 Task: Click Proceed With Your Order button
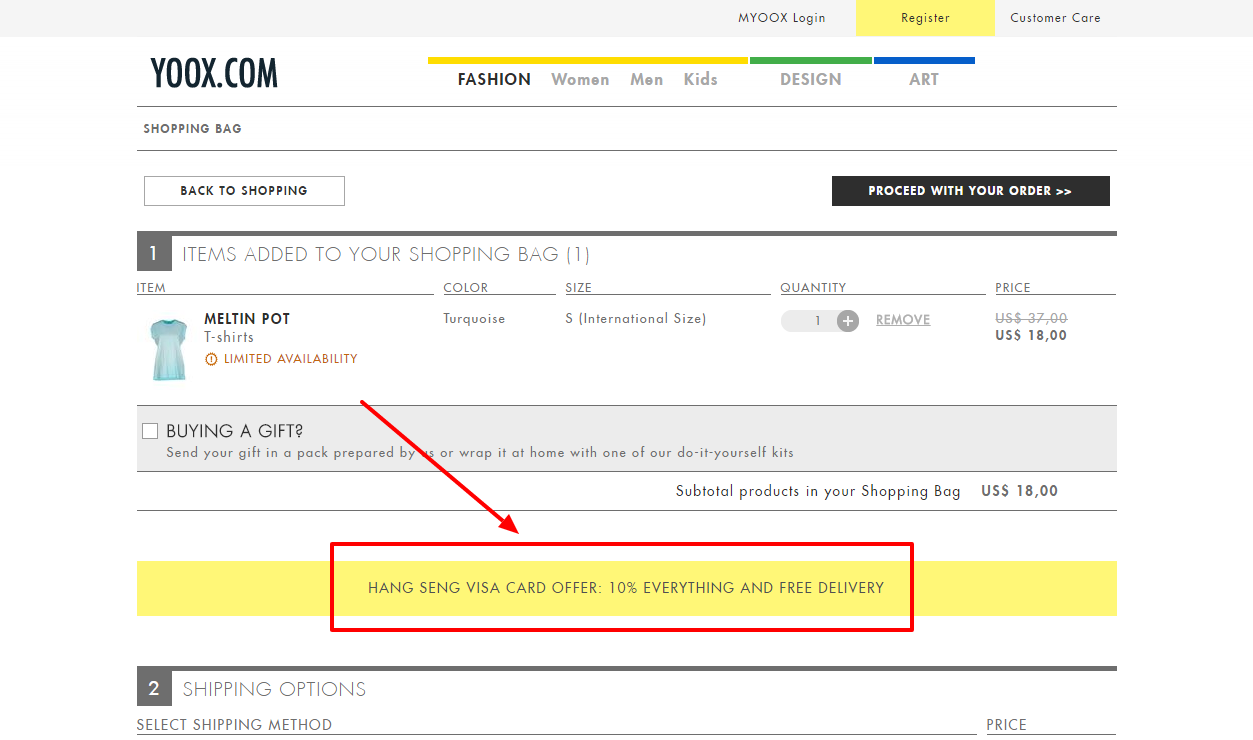click(x=970, y=191)
